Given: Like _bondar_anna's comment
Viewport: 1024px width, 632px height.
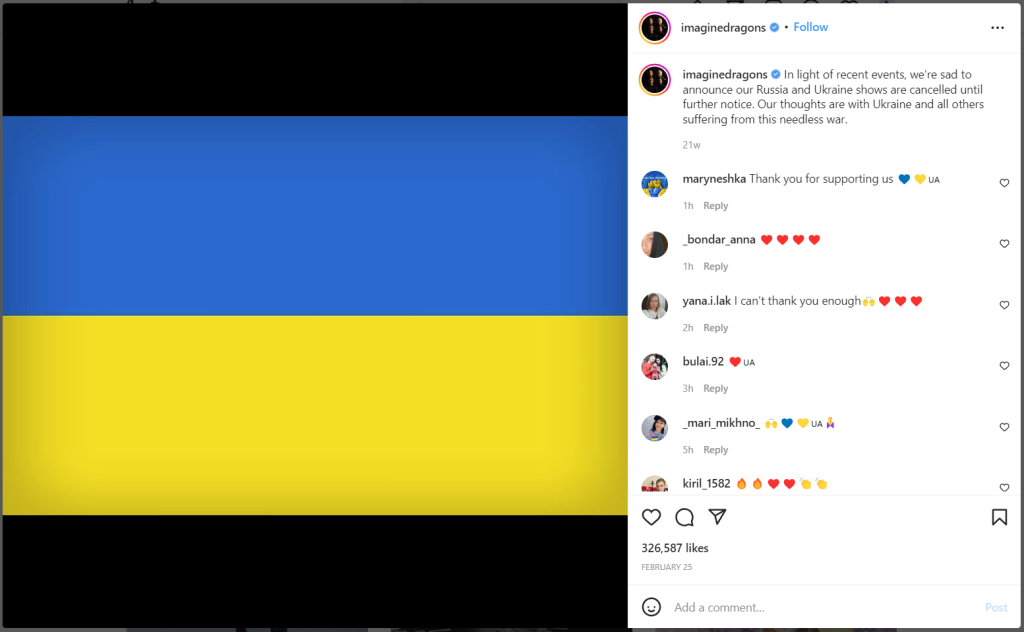Looking at the screenshot, I should click(1004, 244).
